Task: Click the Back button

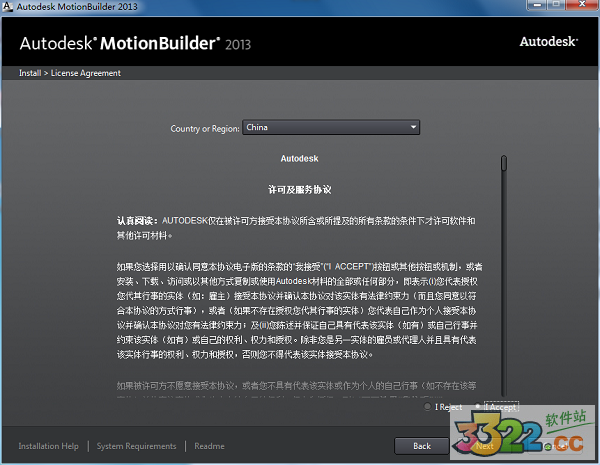Action: [422, 446]
